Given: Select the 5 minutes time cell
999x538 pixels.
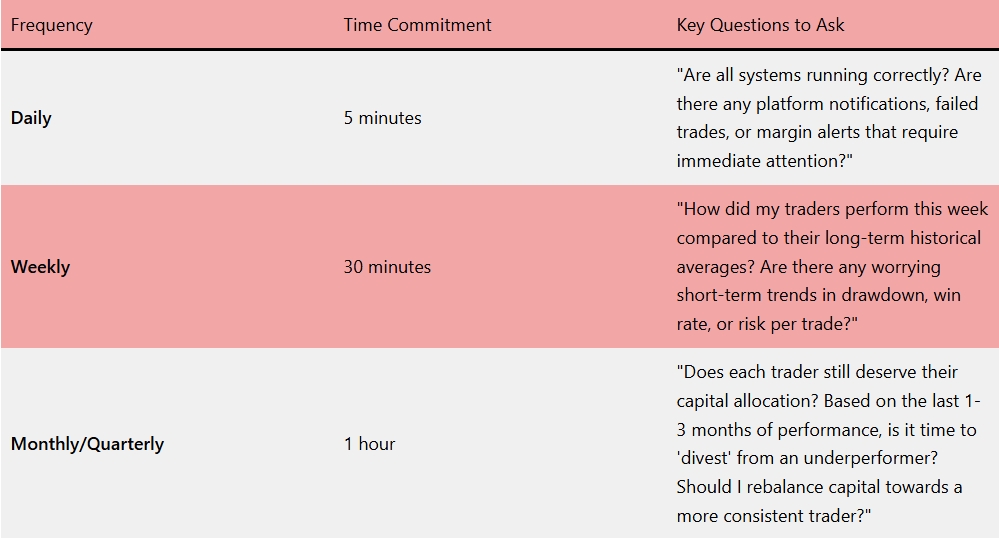Looking at the screenshot, I should pos(382,118).
